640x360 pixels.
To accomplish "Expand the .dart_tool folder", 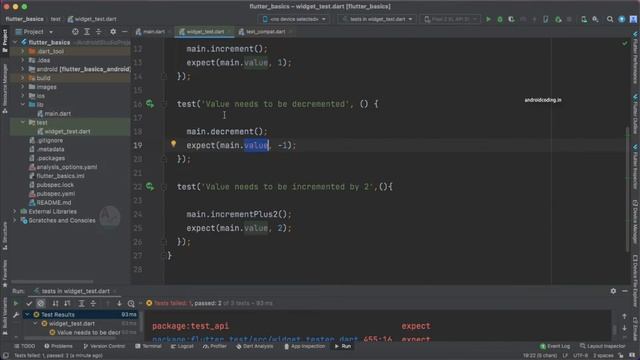I will pyautogui.click(x=23, y=51).
